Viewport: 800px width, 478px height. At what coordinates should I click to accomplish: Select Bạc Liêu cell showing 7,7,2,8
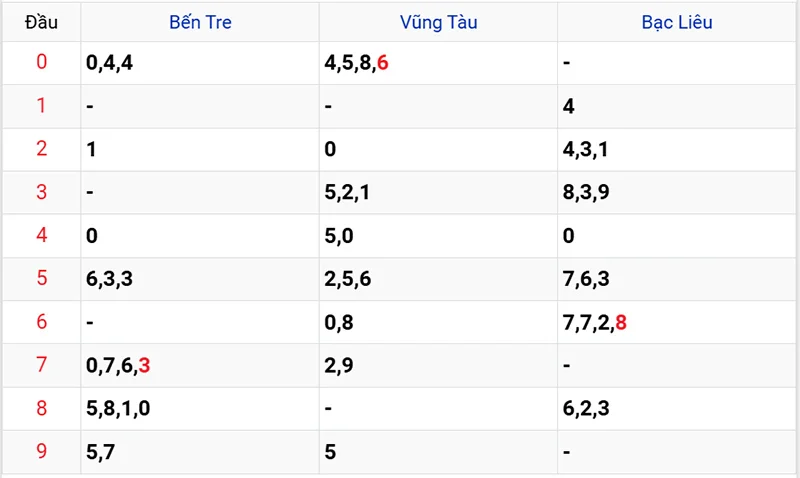595,322
